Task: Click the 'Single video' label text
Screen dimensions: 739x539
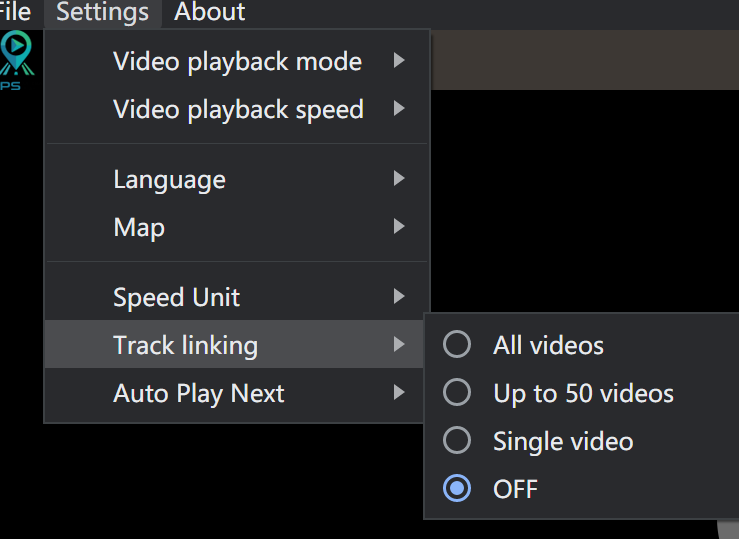Action: (563, 441)
